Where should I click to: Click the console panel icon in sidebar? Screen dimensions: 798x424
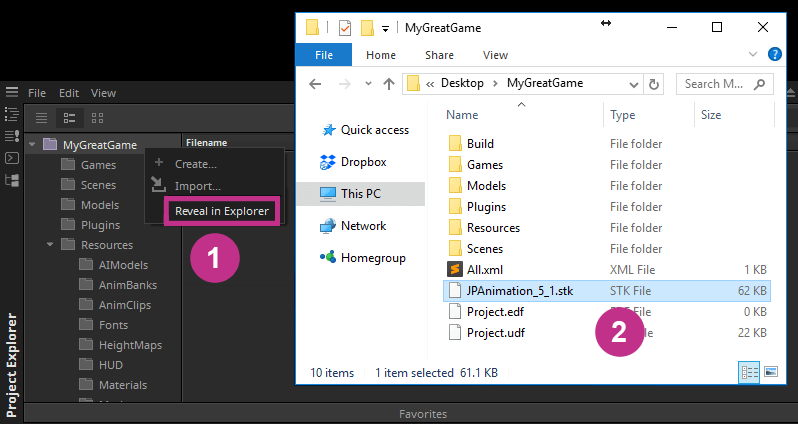click(12, 158)
